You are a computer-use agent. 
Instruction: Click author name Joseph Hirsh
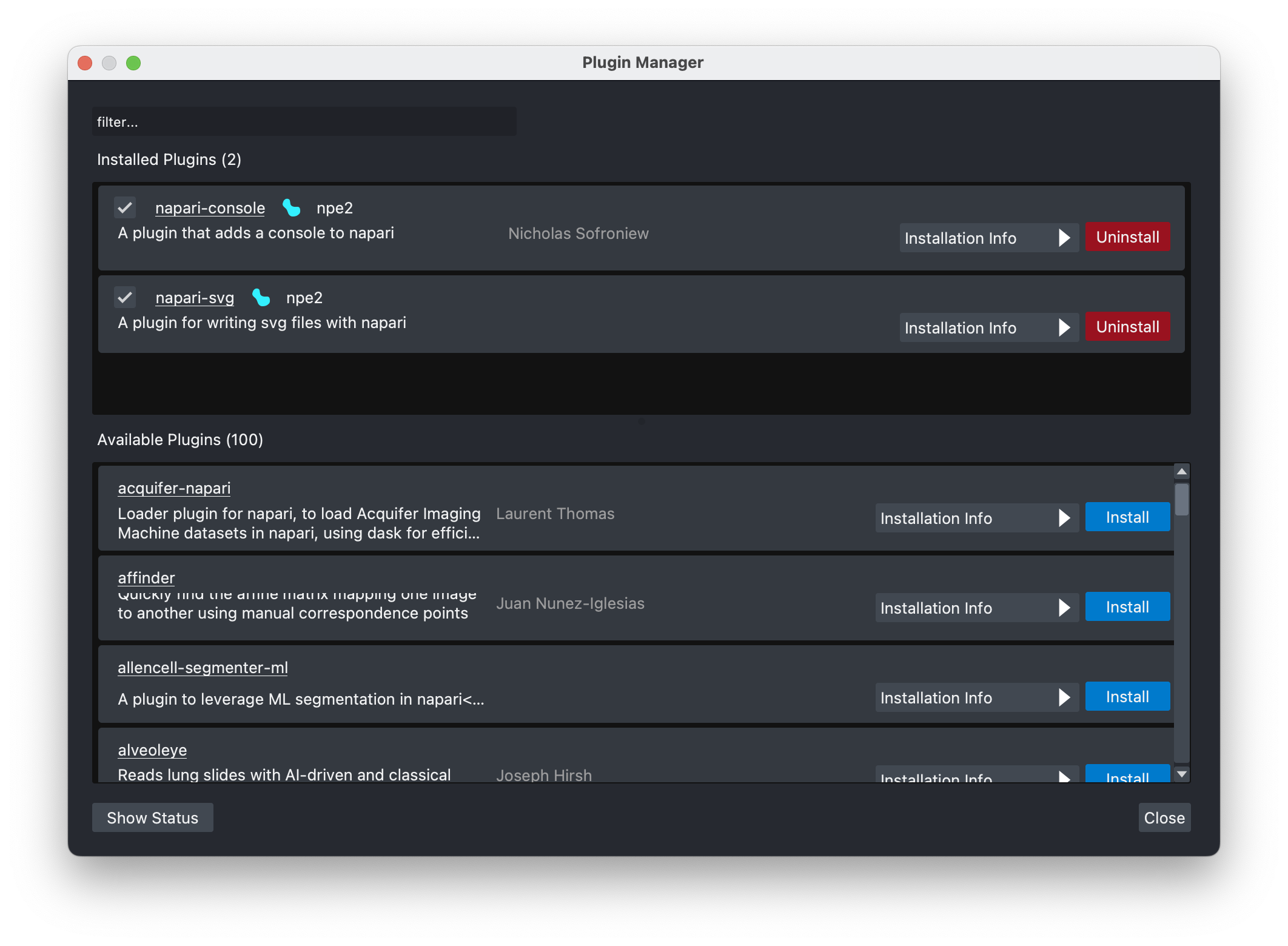(x=544, y=775)
